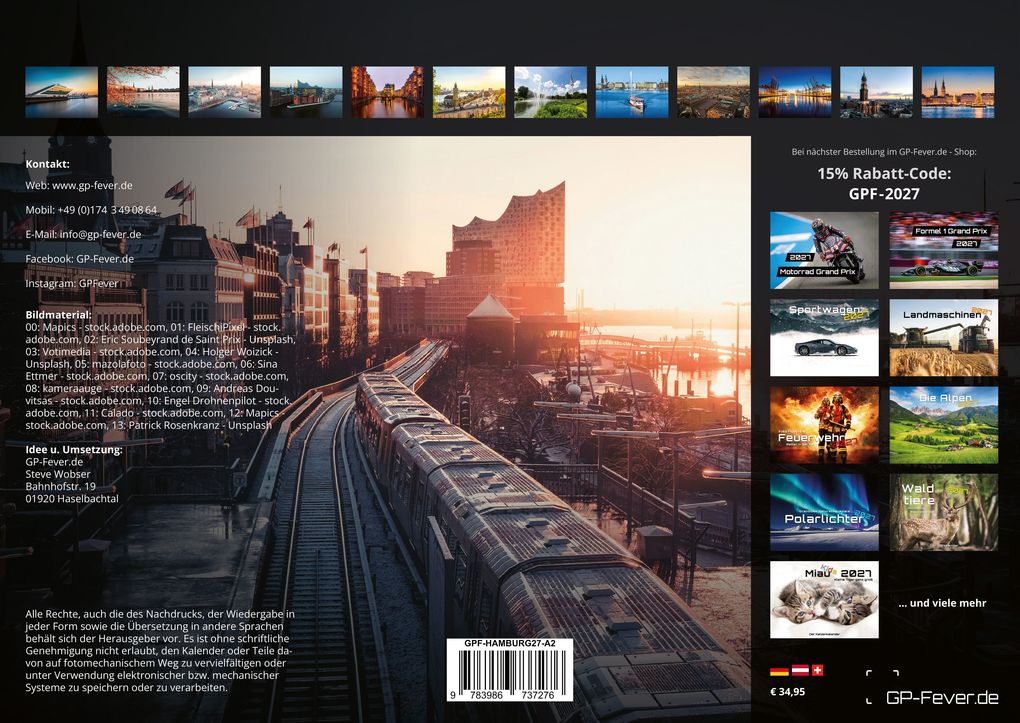Open the town hall Christmas tree night thumbnail

pyautogui.click(x=958, y=92)
